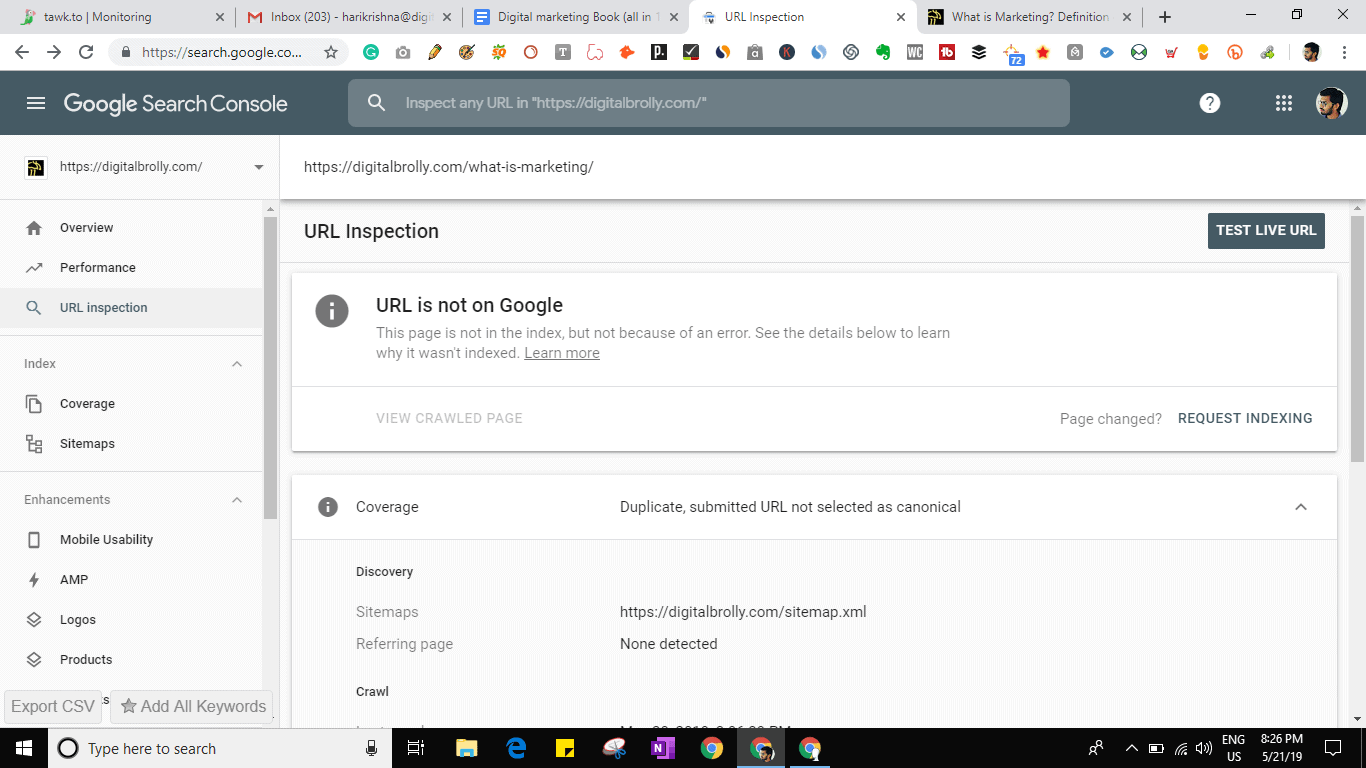The height and width of the screenshot is (768, 1366).
Task: Select URL inspection in the sidebar
Action: (131, 308)
